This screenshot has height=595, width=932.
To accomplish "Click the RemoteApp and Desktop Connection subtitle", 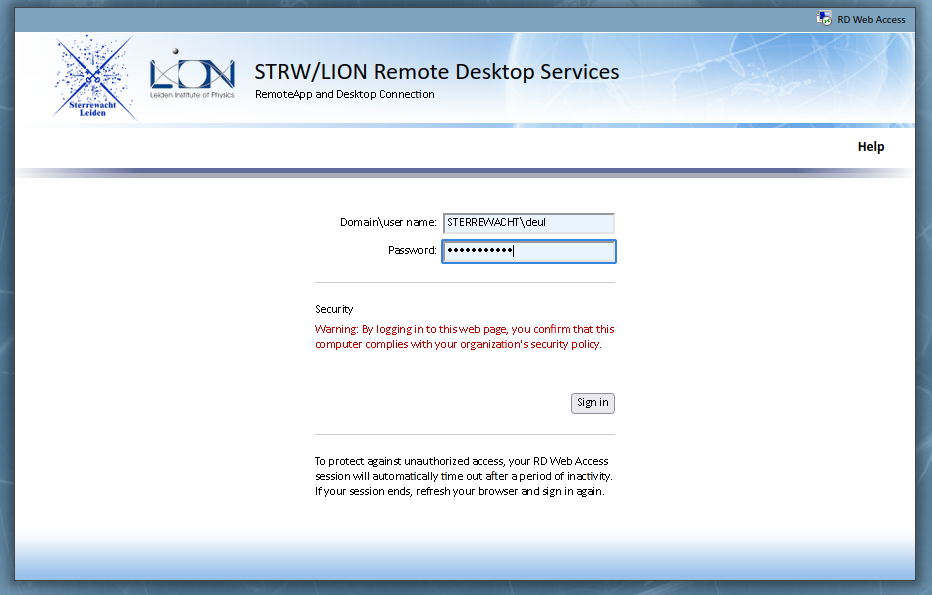I will (344, 95).
